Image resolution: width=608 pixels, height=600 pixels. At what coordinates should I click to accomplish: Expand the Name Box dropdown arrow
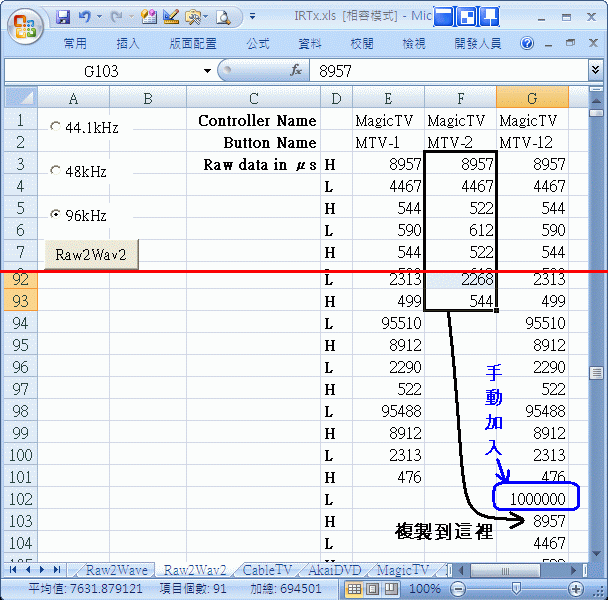pos(207,71)
